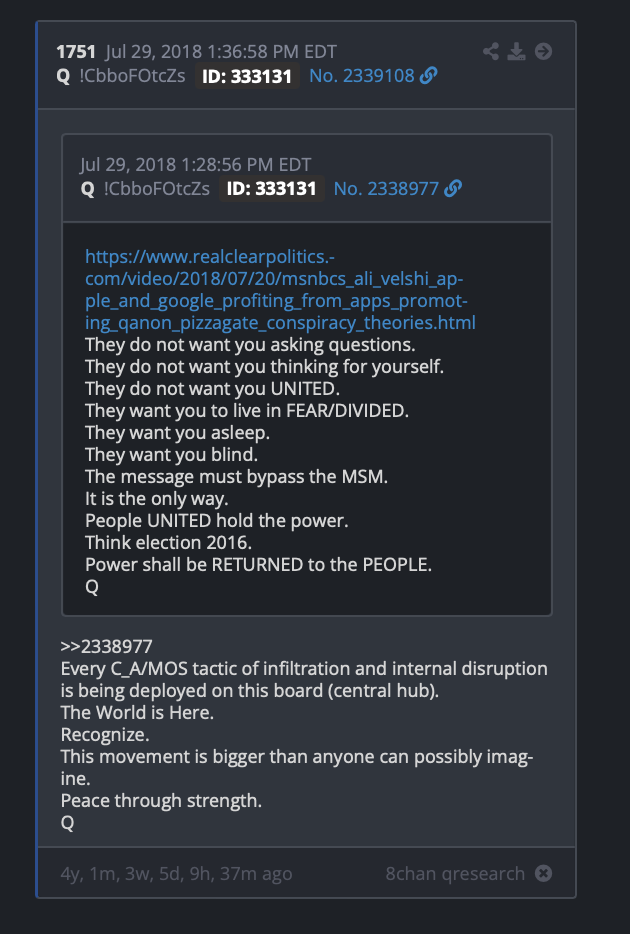
Task: Click the quoted post's 1:28:56 PM timestamp
Action: tap(195, 164)
